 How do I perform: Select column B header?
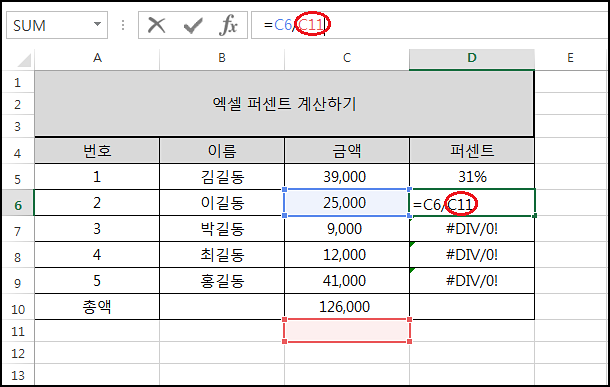[222, 58]
